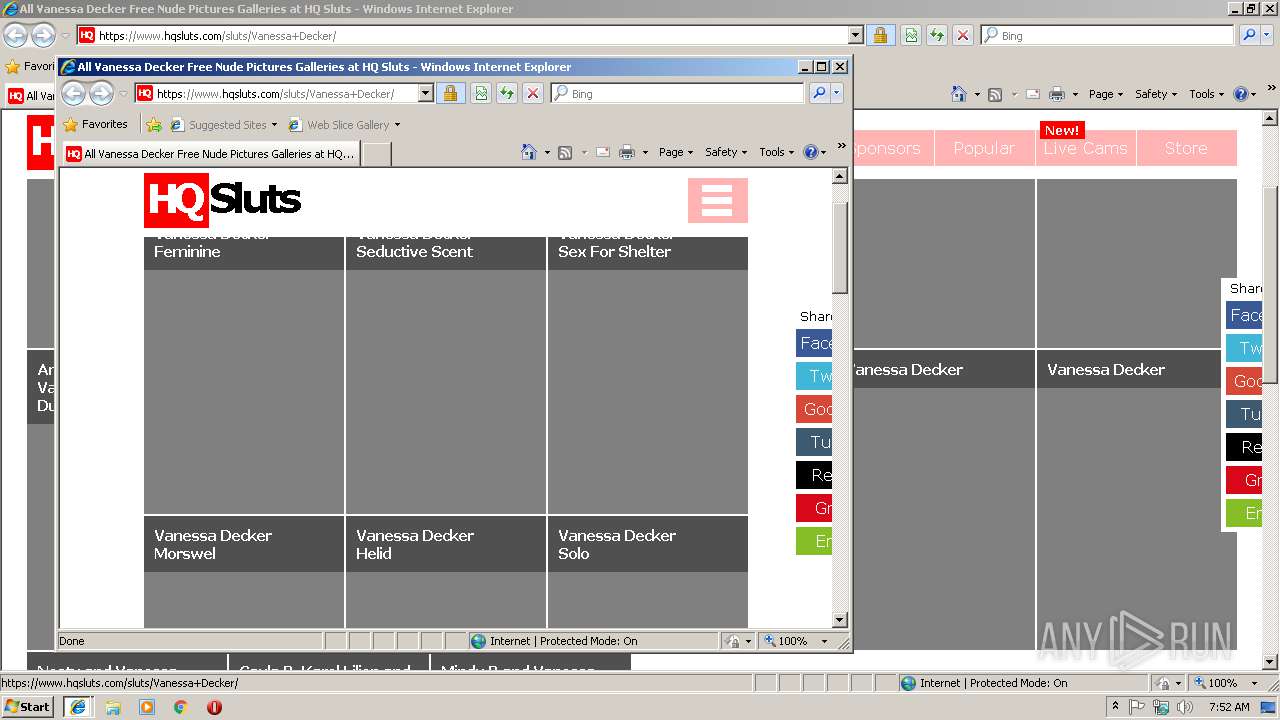Click the Help icon in the front window toolbar
Viewport: 1280px width, 720px height.
click(x=811, y=152)
